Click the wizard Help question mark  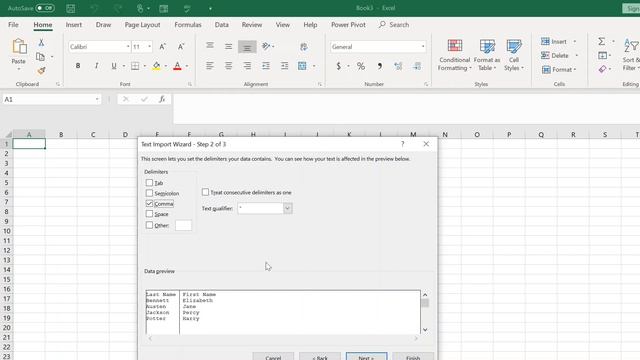coord(402,144)
